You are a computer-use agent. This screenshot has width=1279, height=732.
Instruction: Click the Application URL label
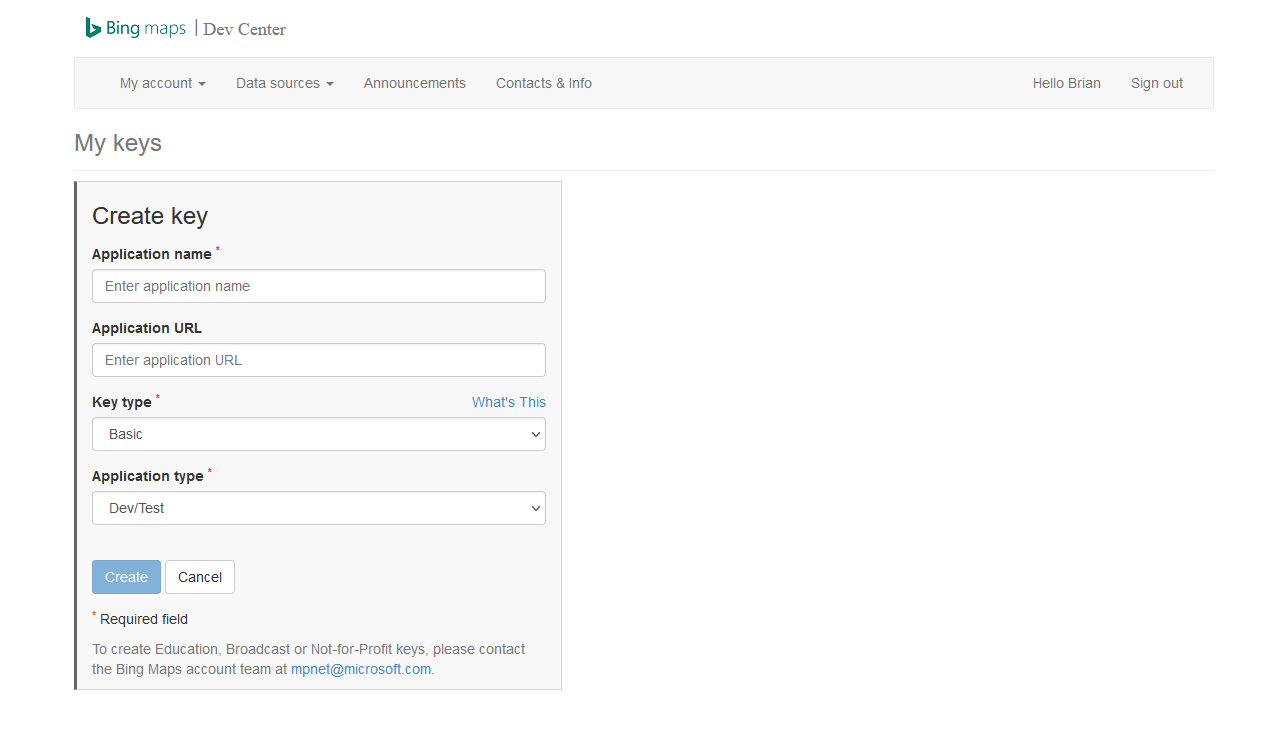147,328
